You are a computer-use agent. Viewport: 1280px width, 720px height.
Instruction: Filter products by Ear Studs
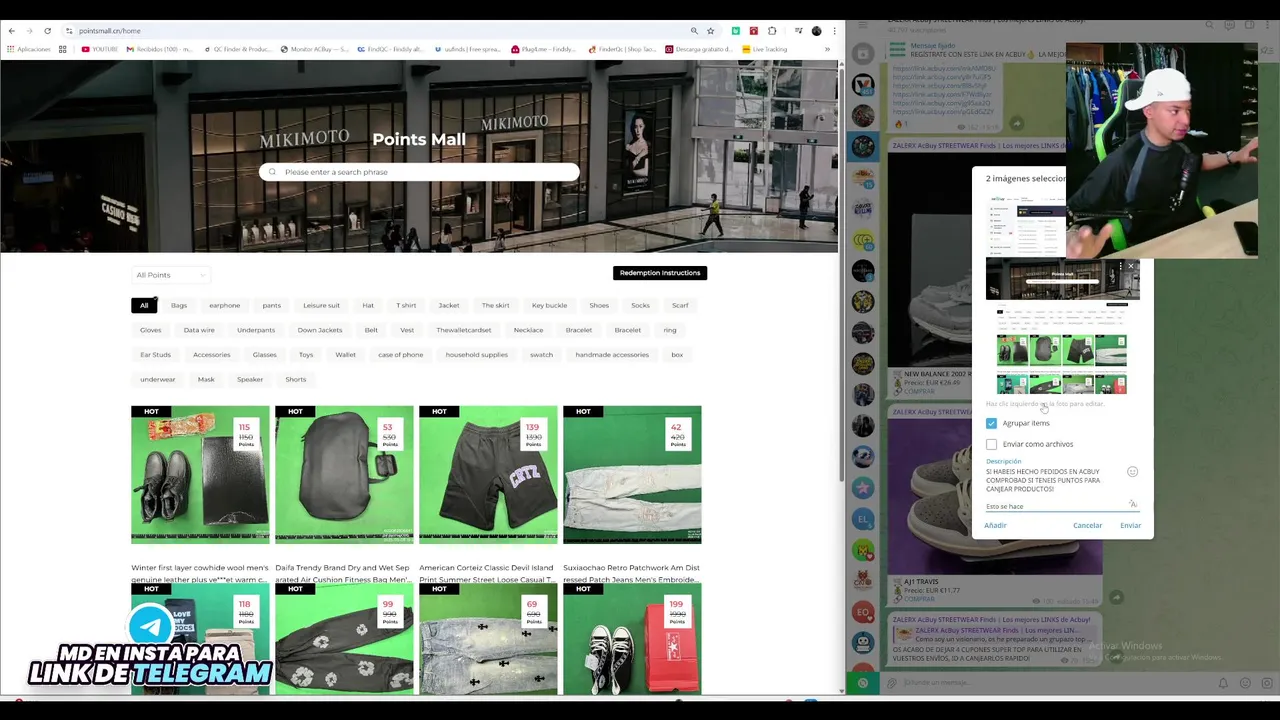[x=155, y=355]
